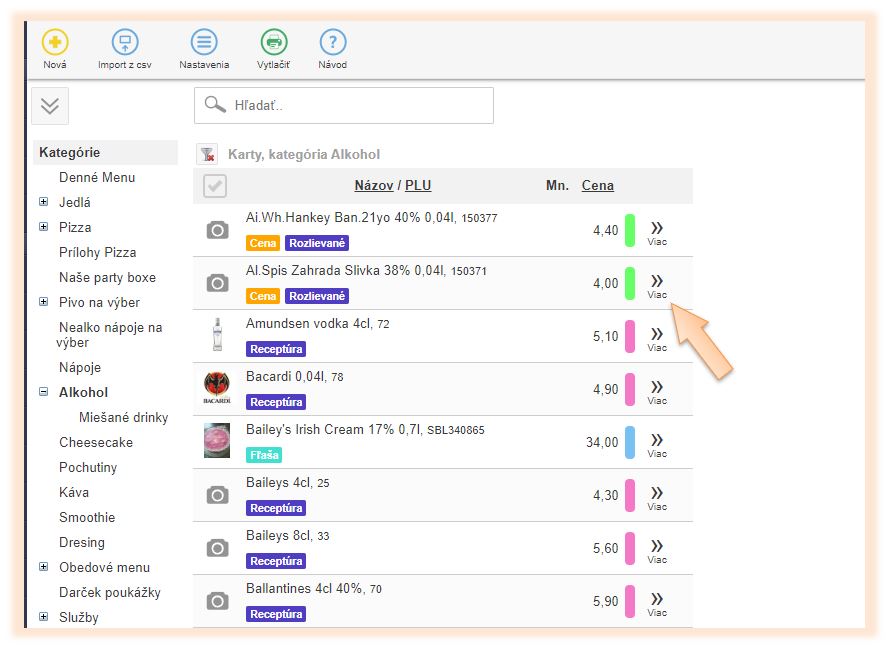Image resolution: width=895 pixels, height=649 pixels.
Task: Open Viac arrows for Amundsen vodka
Action: 657,336
